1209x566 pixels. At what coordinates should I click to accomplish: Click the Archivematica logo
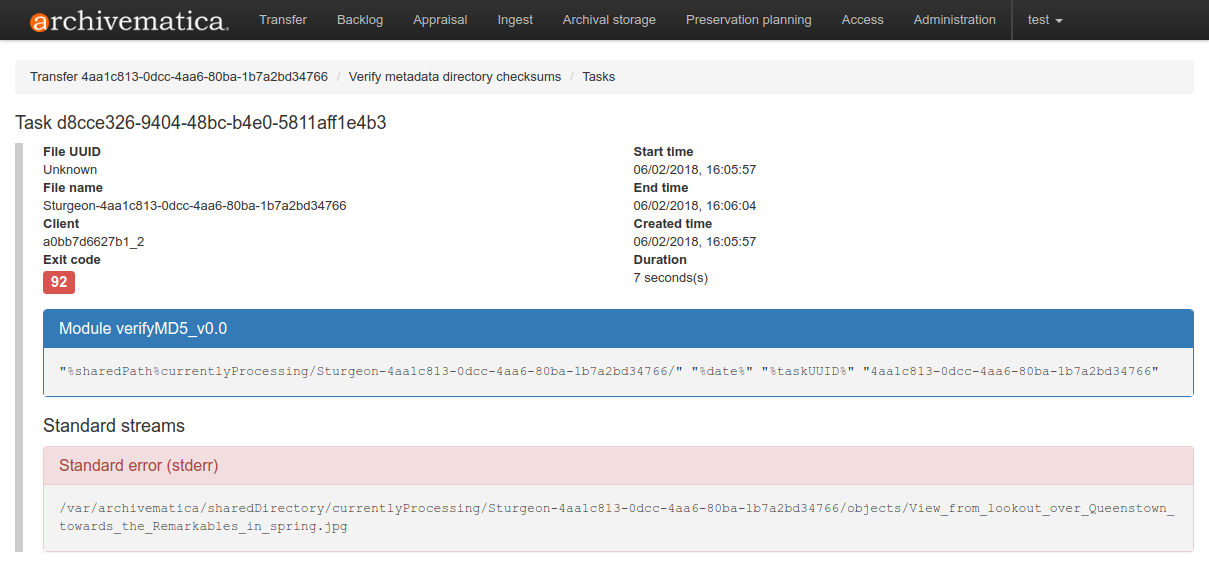tap(129, 21)
